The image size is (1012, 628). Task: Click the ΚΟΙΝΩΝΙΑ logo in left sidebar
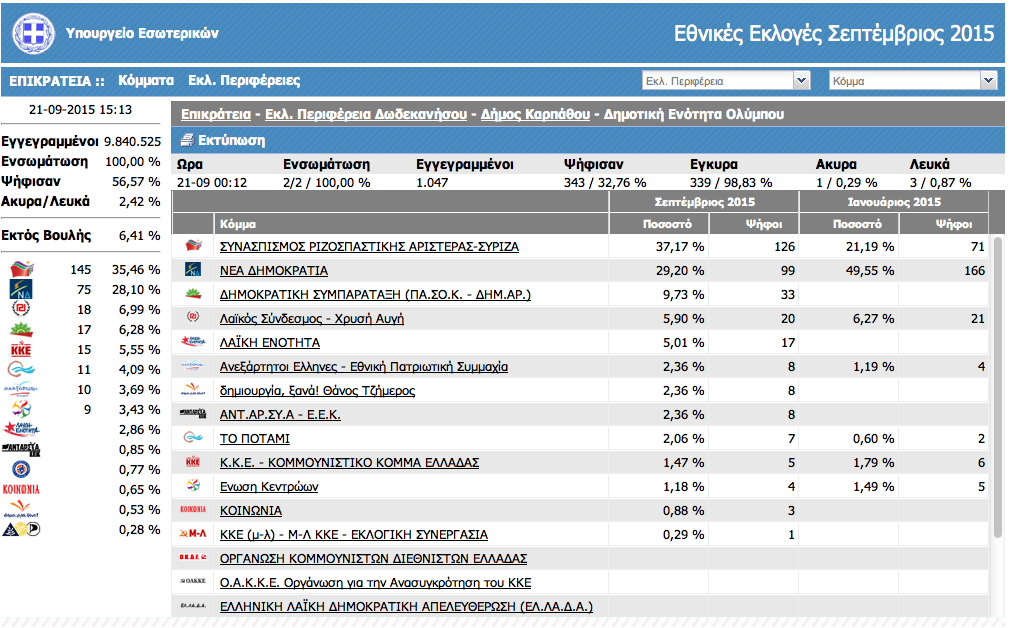20,490
